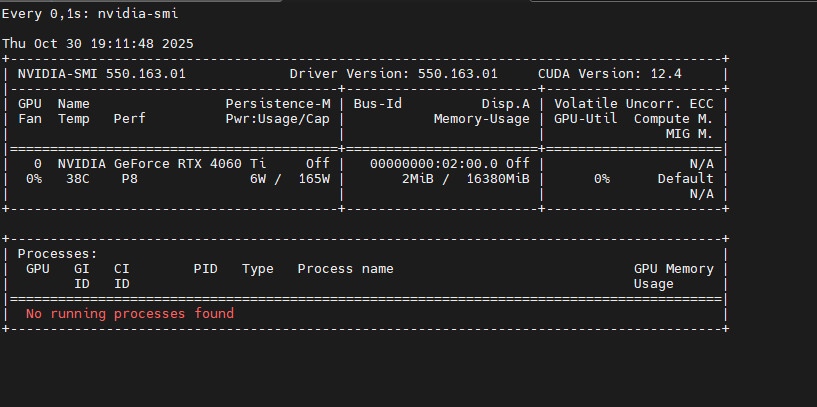Click the Memory-Usage column header
The width and height of the screenshot is (817, 407).
pyautogui.click(x=481, y=119)
